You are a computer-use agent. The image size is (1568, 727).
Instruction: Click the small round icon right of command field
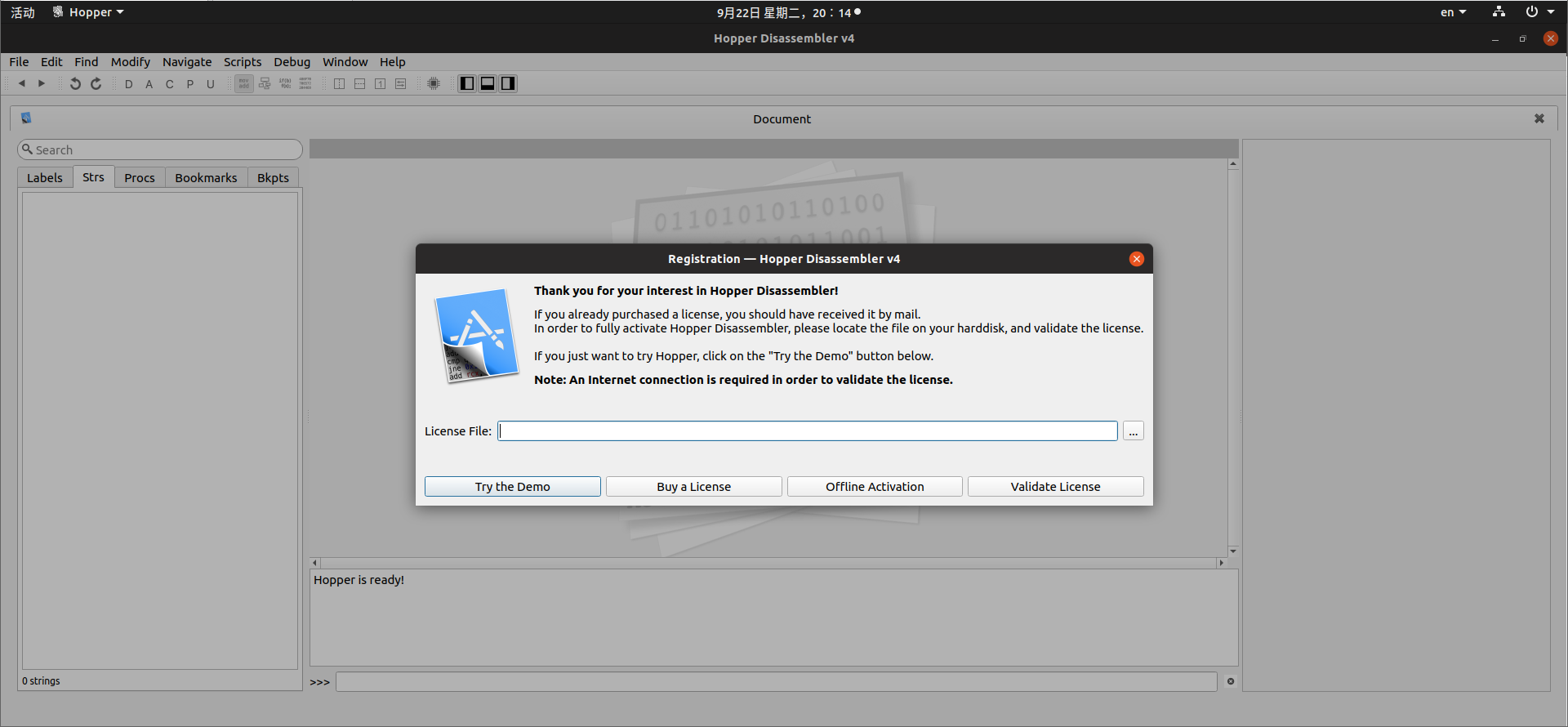[x=1231, y=681]
